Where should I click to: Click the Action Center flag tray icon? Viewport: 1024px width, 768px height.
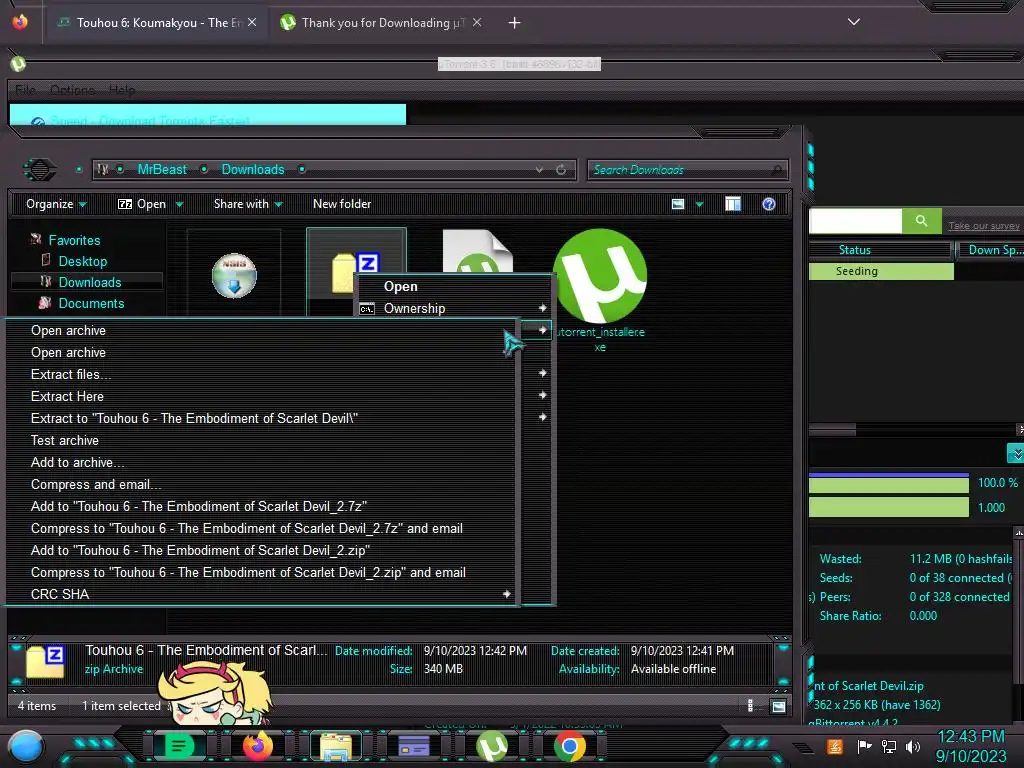(x=864, y=746)
